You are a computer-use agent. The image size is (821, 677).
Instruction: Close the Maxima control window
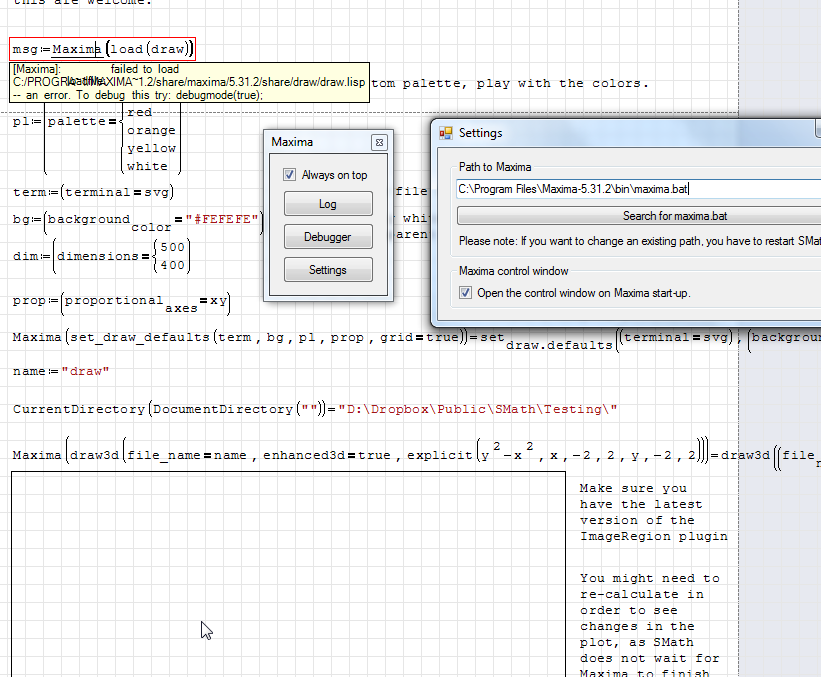coord(378,143)
